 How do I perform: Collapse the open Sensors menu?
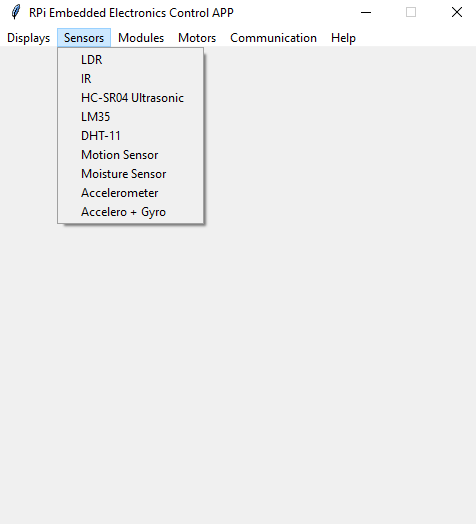[x=84, y=38]
